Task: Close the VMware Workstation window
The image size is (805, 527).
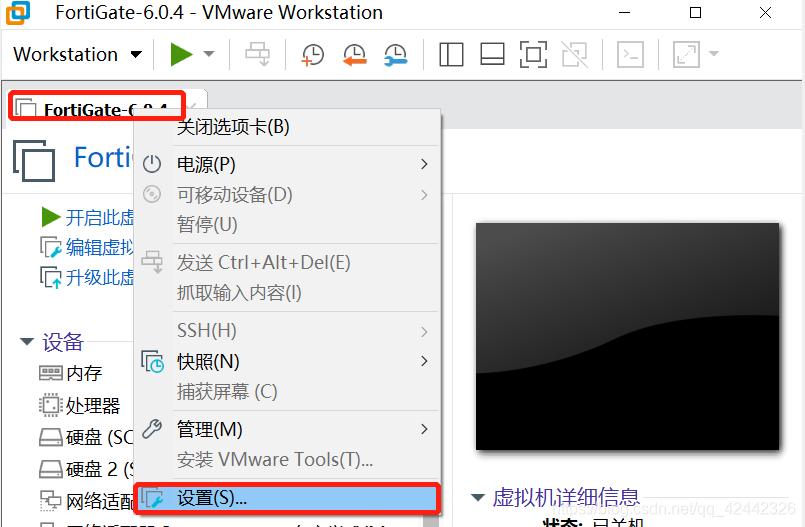Action: click(x=765, y=13)
